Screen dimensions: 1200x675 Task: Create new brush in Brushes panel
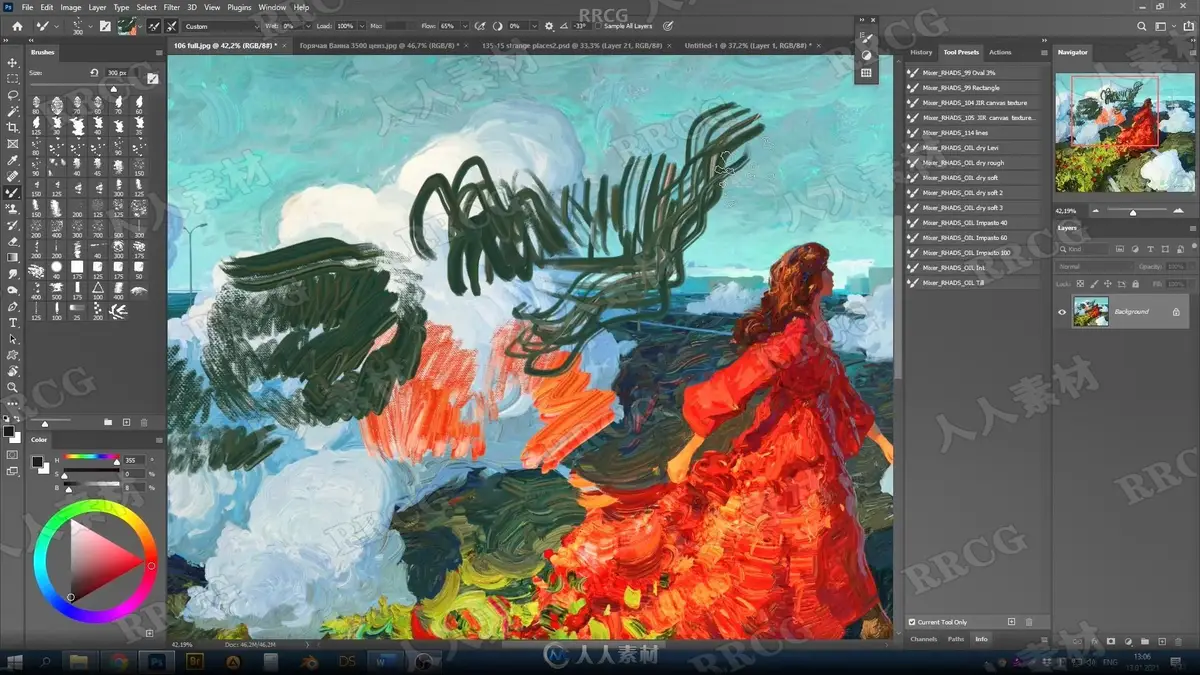pos(127,423)
